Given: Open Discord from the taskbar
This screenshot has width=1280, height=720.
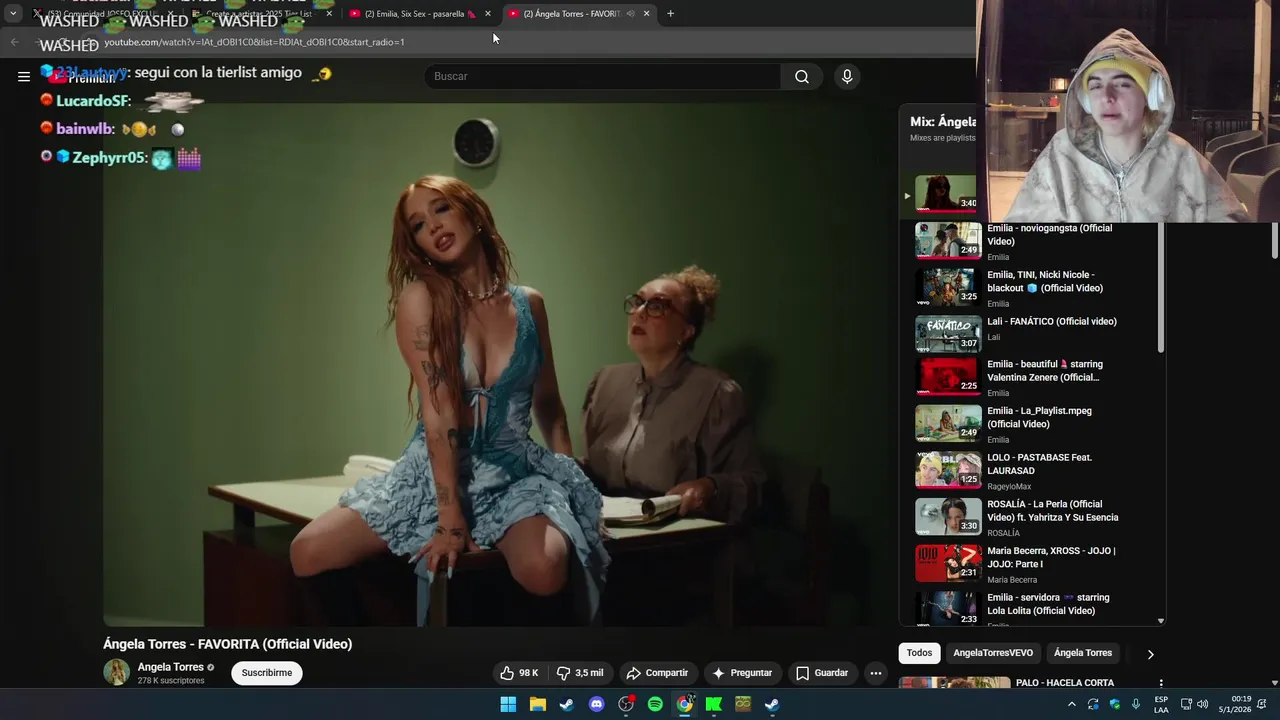Looking at the screenshot, I should 597,704.
